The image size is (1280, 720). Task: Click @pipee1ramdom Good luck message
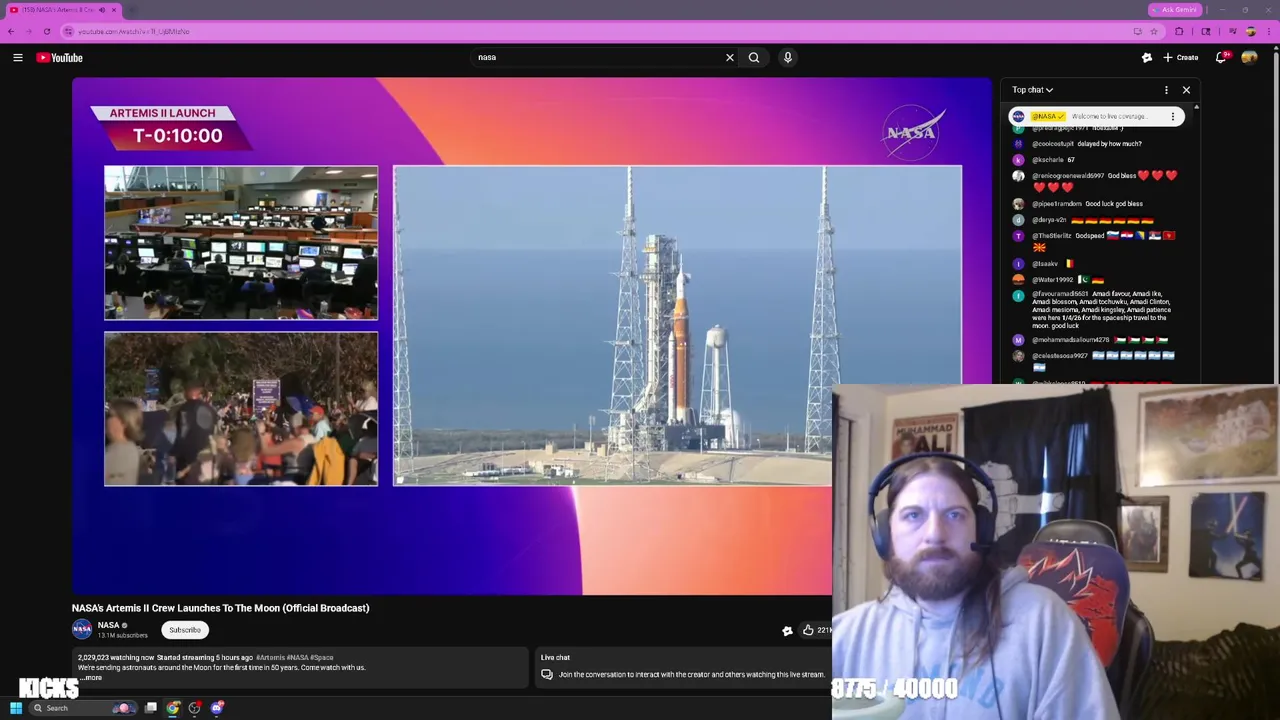(x=1087, y=204)
